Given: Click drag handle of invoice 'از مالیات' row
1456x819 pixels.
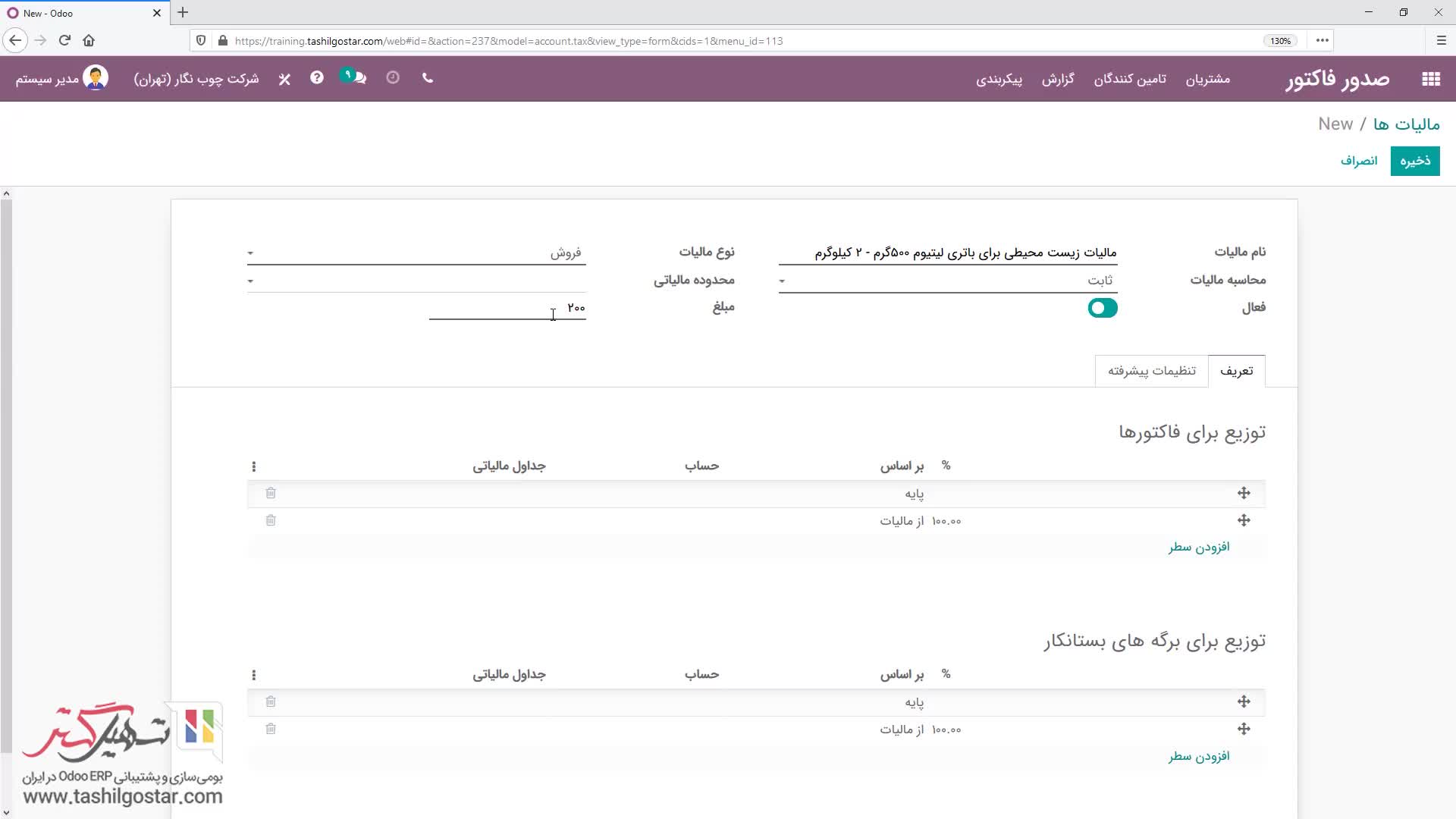Looking at the screenshot, I should [1244, 521].
